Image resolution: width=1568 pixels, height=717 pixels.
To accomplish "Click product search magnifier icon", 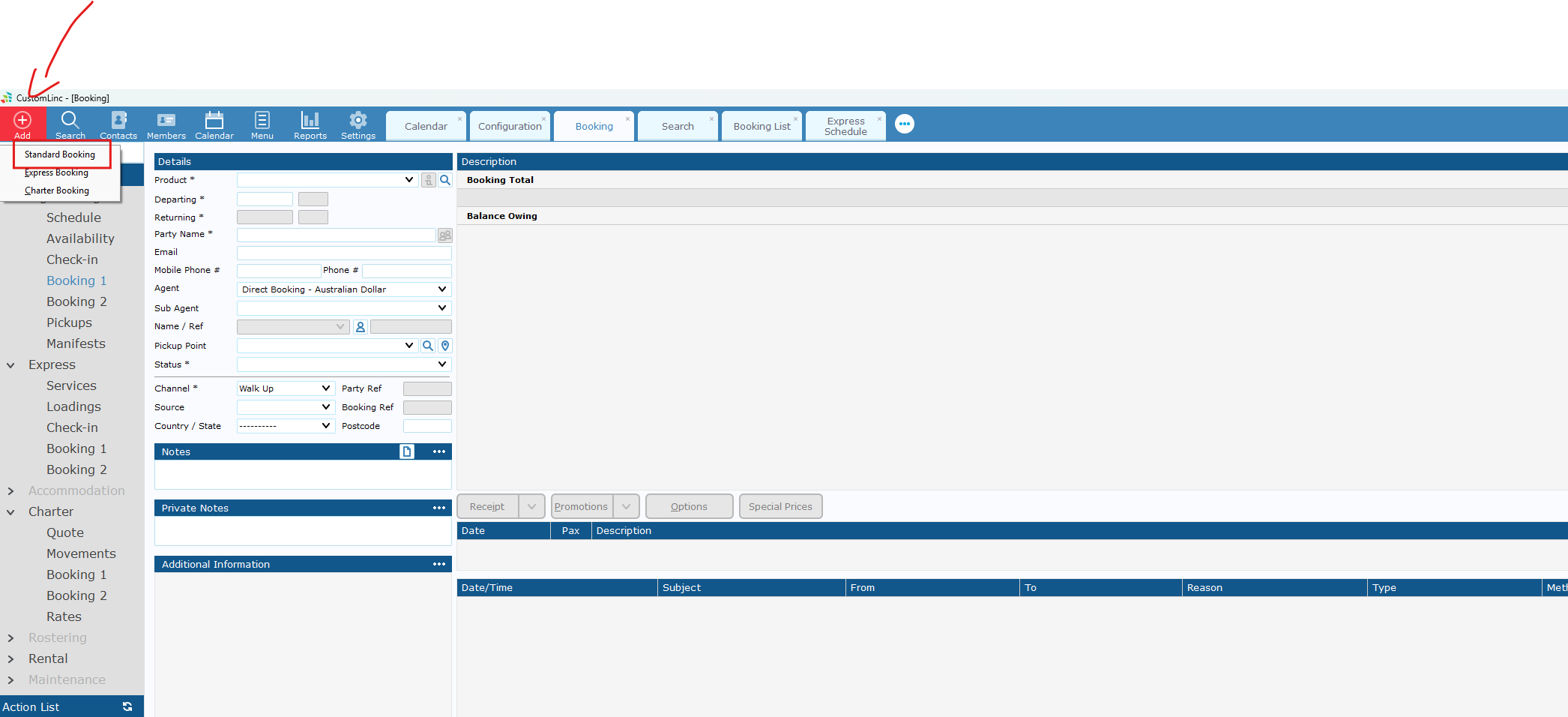I will tap(445, 180).
